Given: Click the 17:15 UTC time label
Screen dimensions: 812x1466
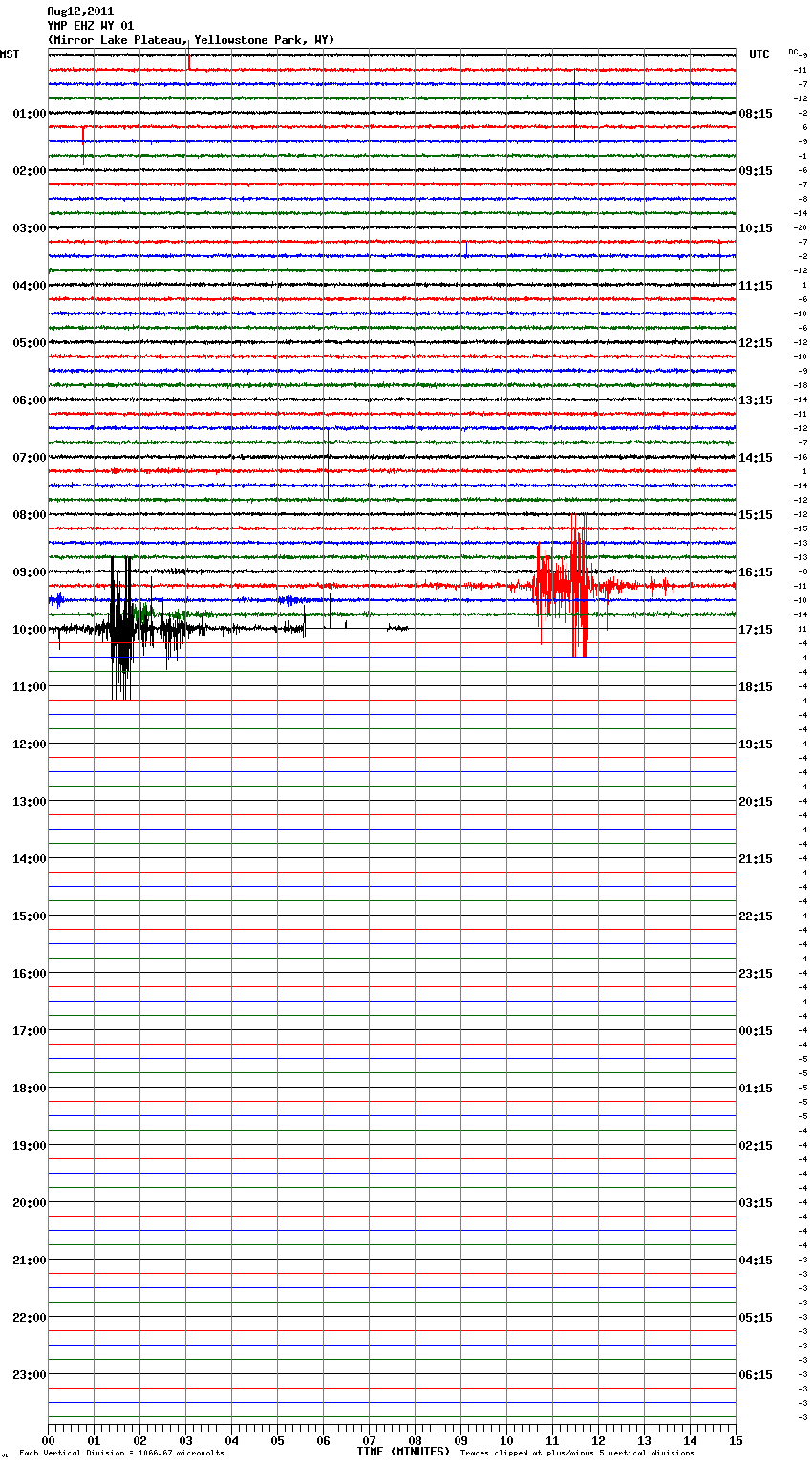Looking at the screenshot, I should [x=756, y=630].
